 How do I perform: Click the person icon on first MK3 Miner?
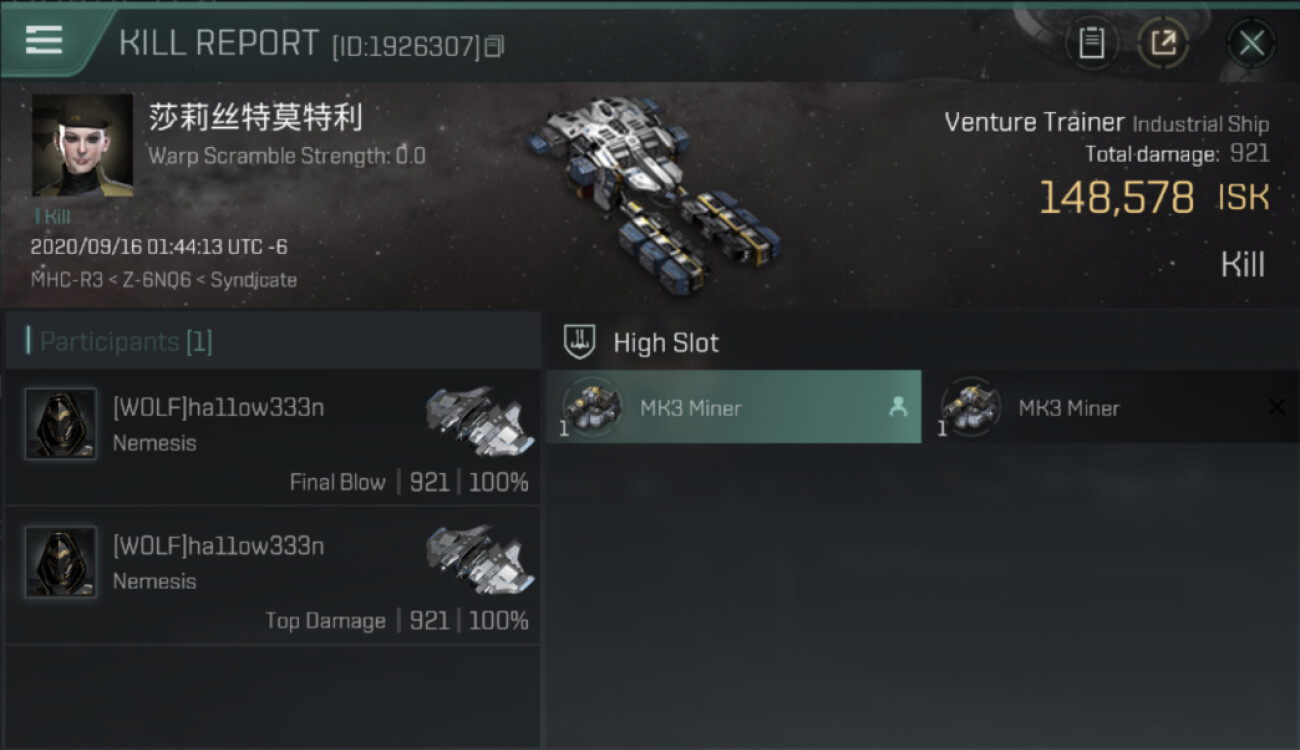coord(898,406)
